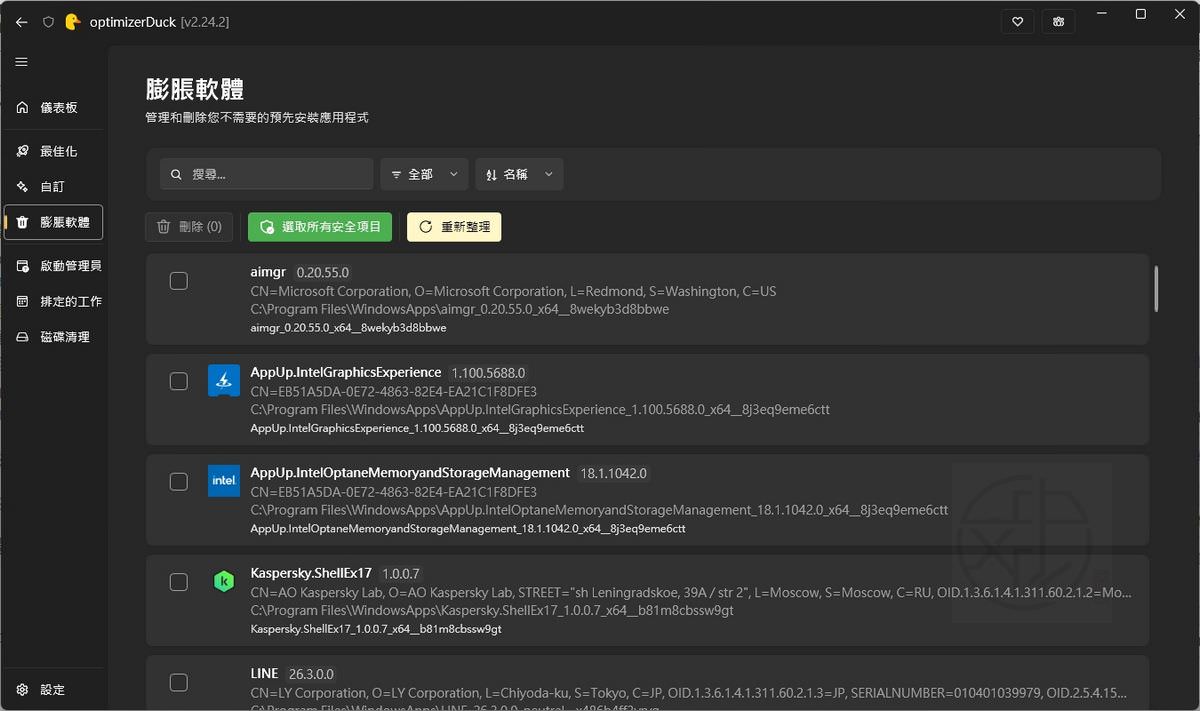This screenshot has height=711, width=1200.
Task: Click the camera icon button in title bar
Action: [1058, 21]
